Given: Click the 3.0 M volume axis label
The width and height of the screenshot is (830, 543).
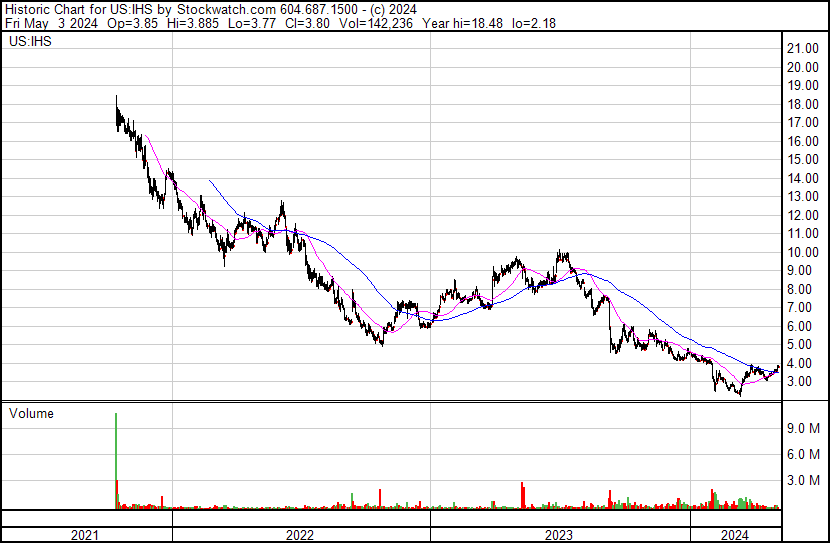Looking at the screenshot, I should pos(803,480).
